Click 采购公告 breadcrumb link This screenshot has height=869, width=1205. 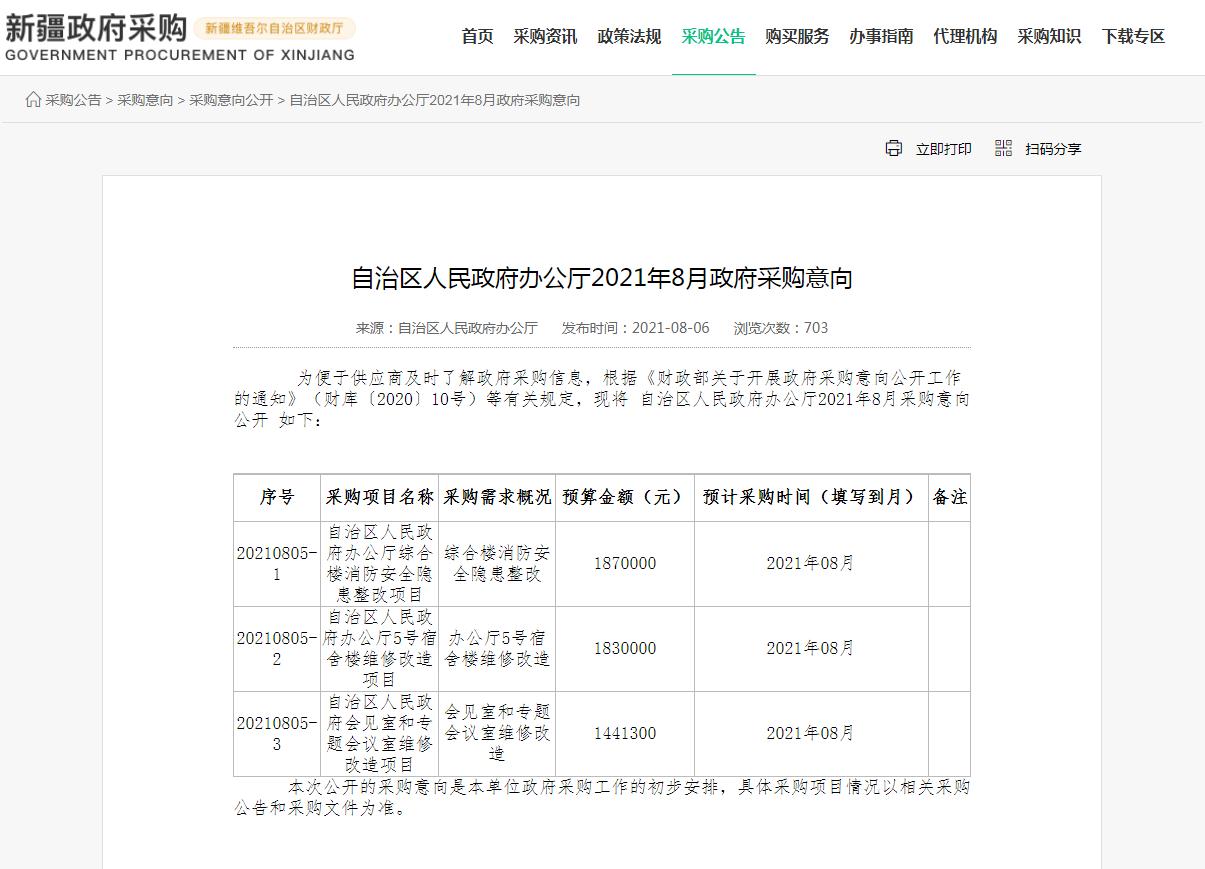[73, 100]
